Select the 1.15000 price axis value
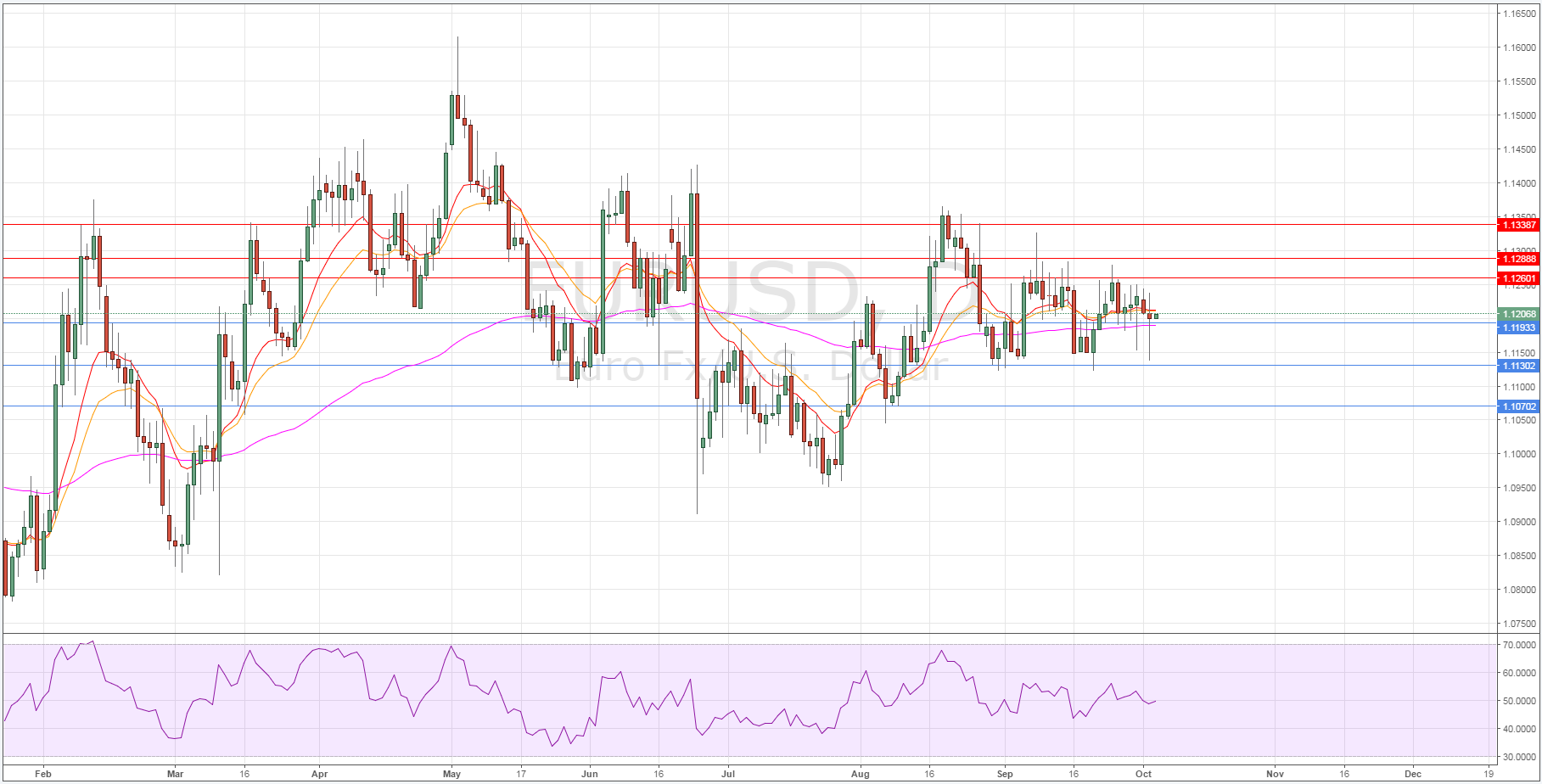Screen dimensions: 1542x784 1520,115
